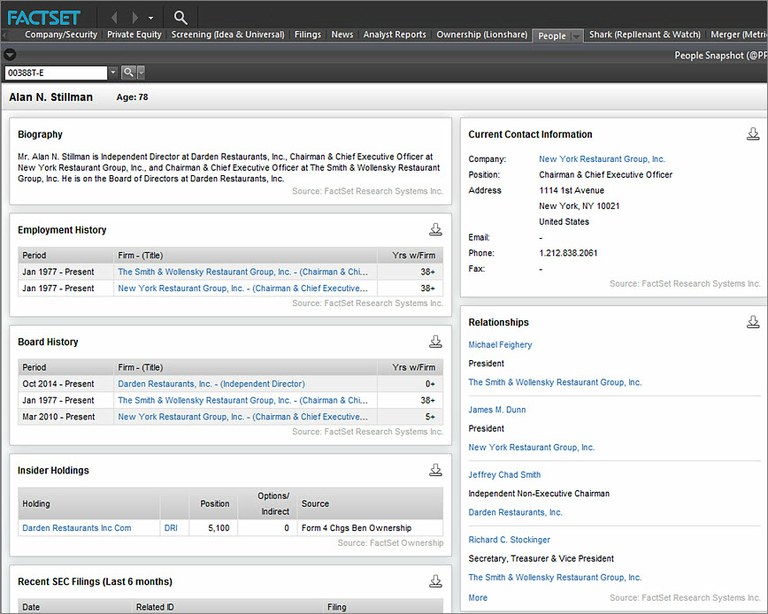Click Board History Firm - (Title) header
Image resolution: width=768 pixels, height=614 pixels.
(x=245, y=367)
